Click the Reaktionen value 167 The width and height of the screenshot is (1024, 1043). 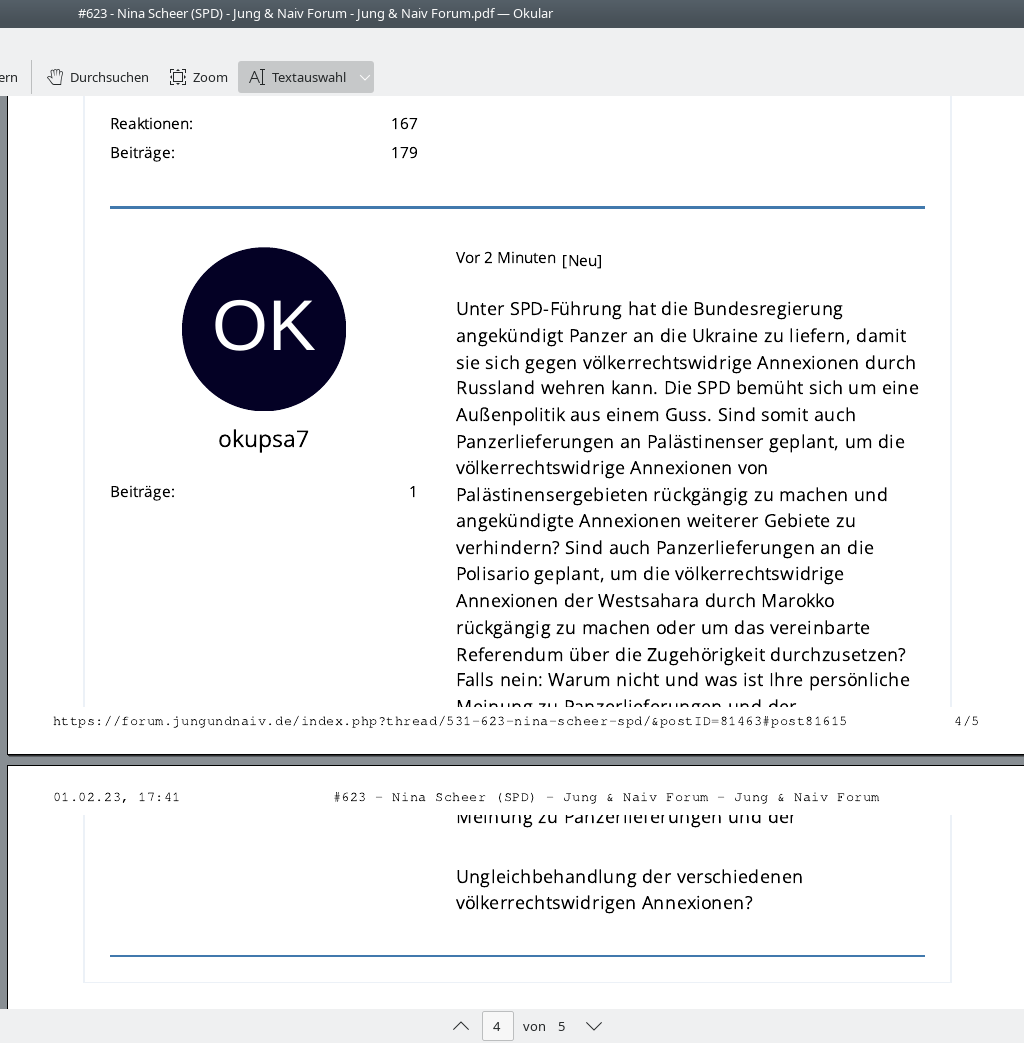pyautogui.click(x=404, y=124)
